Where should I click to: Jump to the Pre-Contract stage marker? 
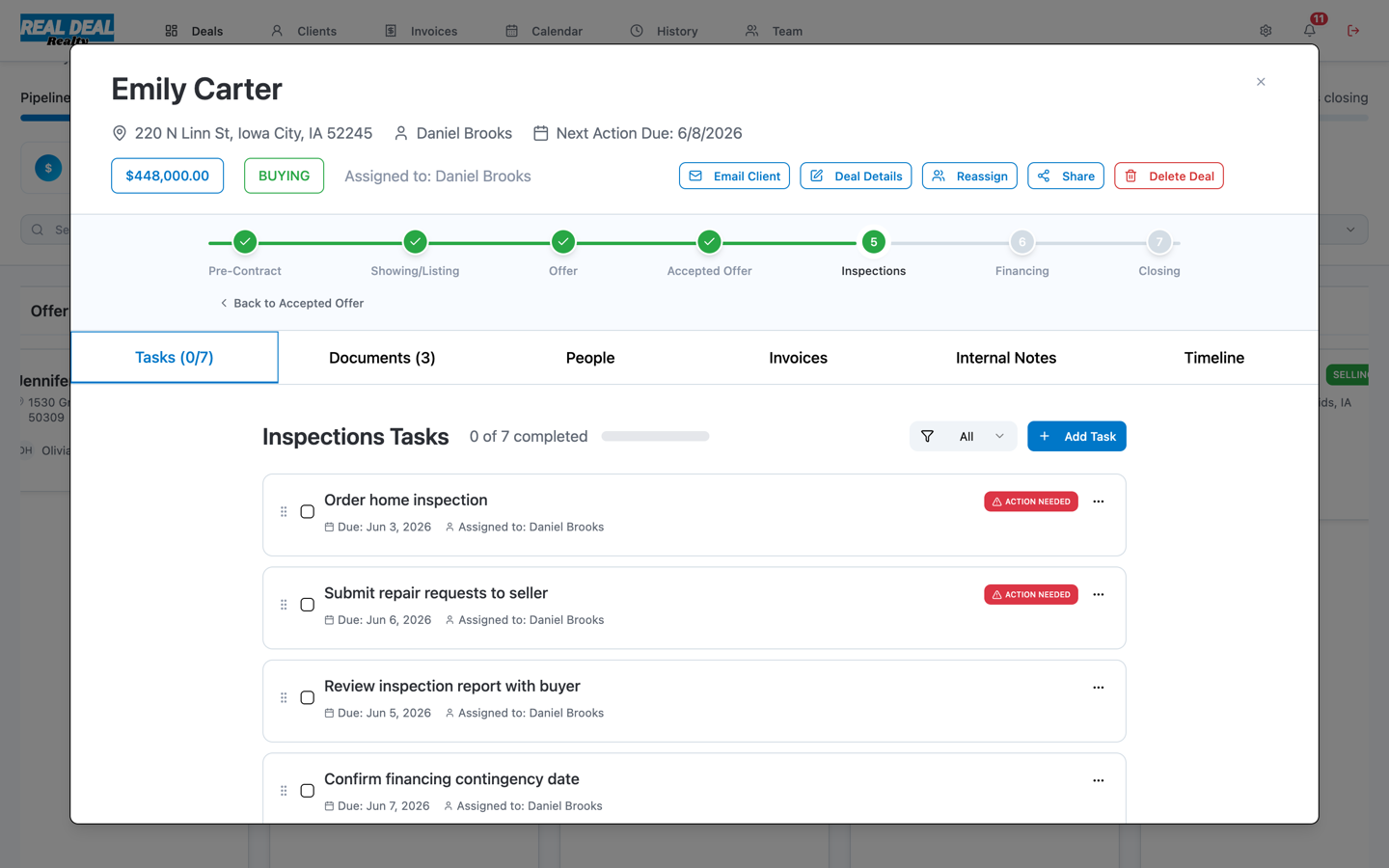[x=245, y=242]
